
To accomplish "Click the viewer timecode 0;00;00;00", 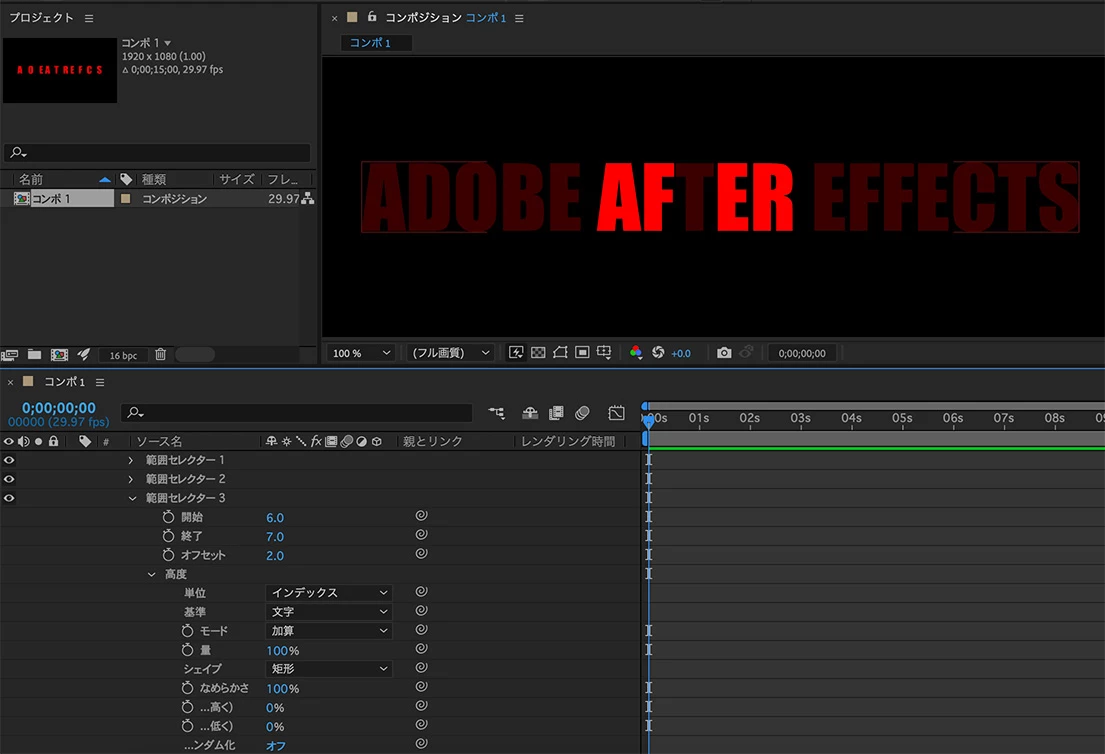I will pyautogui.click(x=802, y=353).
